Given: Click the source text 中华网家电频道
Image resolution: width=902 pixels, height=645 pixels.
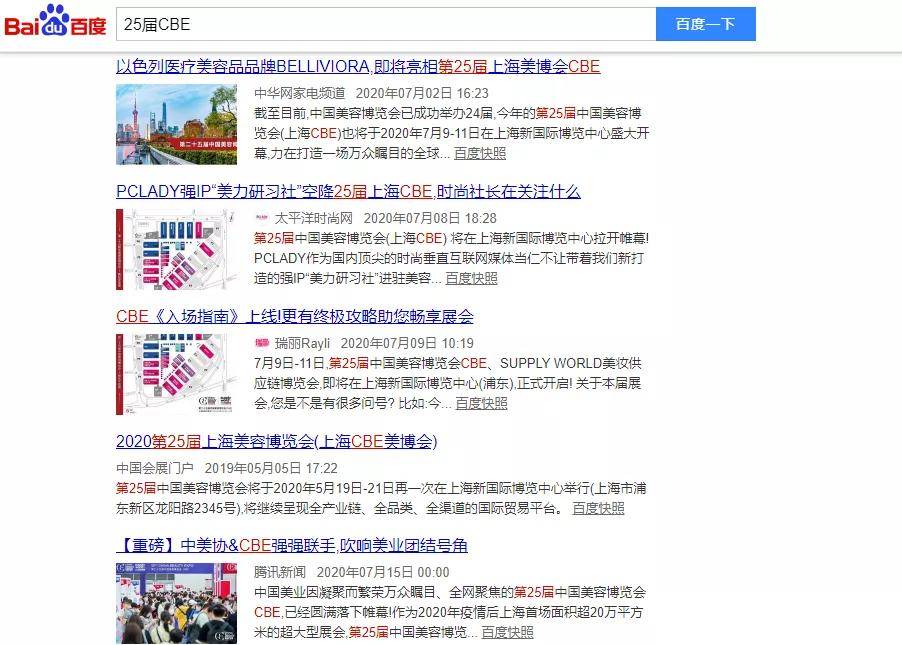Looking at the screenshot, I should point(300,93).
